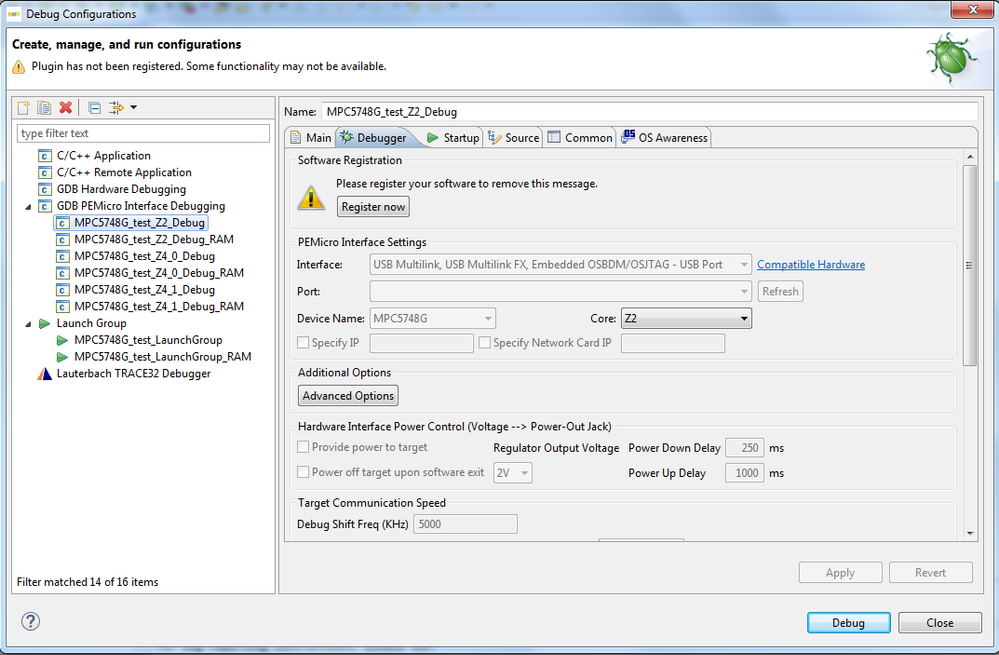The height and width of the screenshot is (655, 999).
Task: Toggle Power off target upon software exit
Action: click(303, 472)
